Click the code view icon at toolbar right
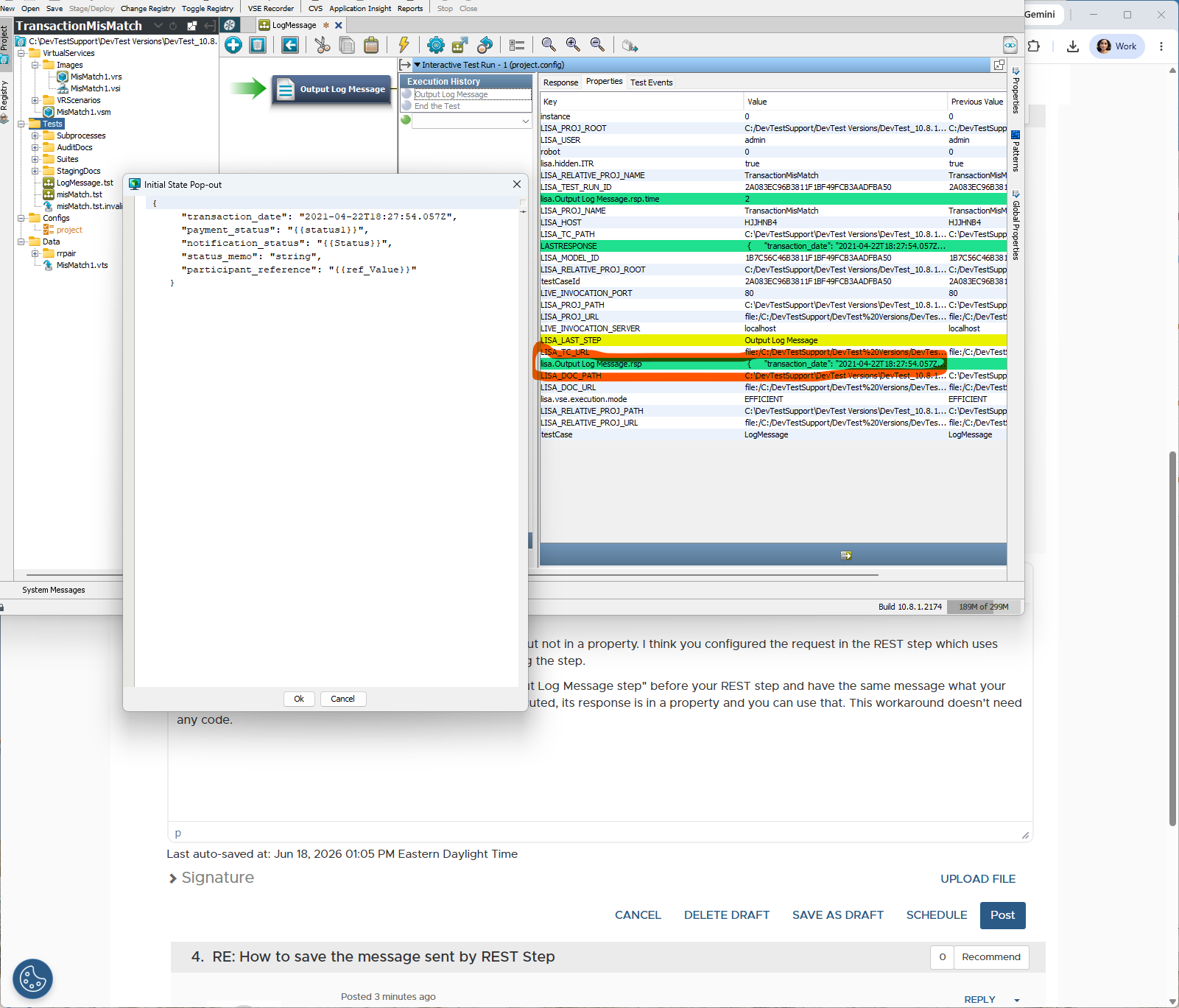Screen dimensions: 1179x1008 tap(1010, 45)
